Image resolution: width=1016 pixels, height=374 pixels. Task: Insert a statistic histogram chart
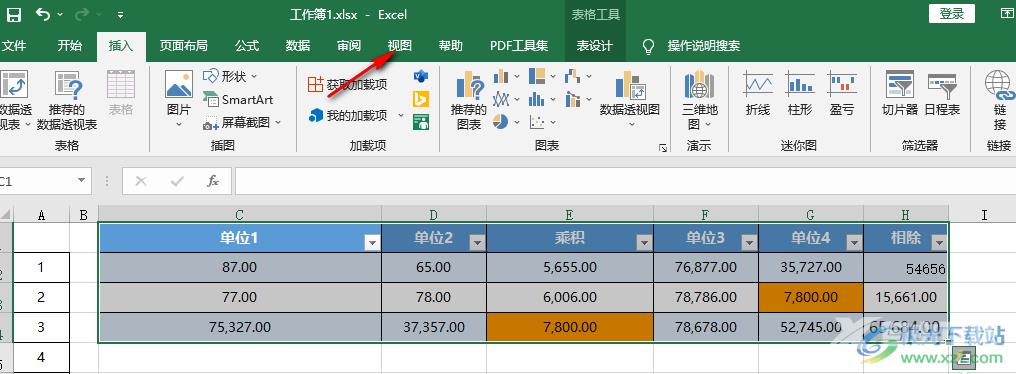(537, 100)
